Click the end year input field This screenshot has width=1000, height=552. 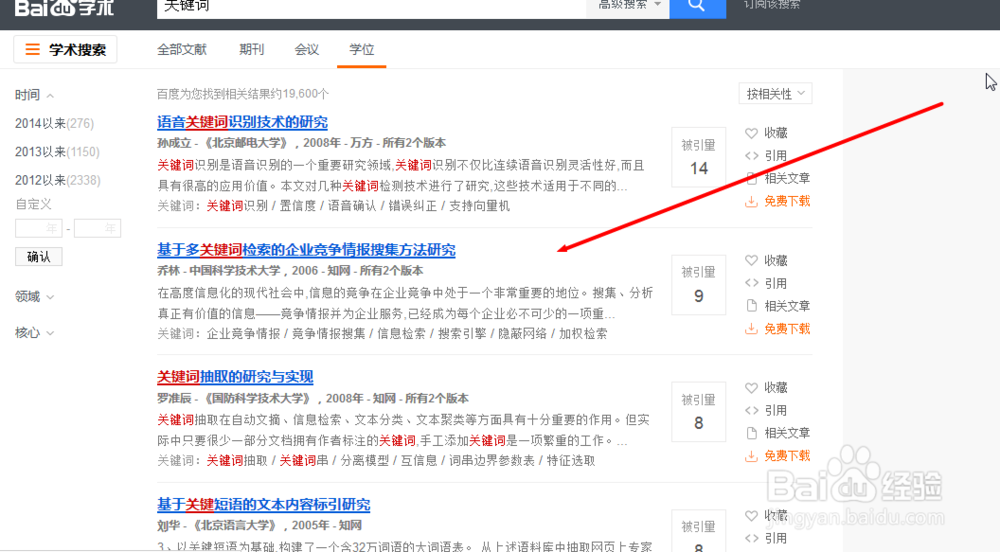coord(97,228)
